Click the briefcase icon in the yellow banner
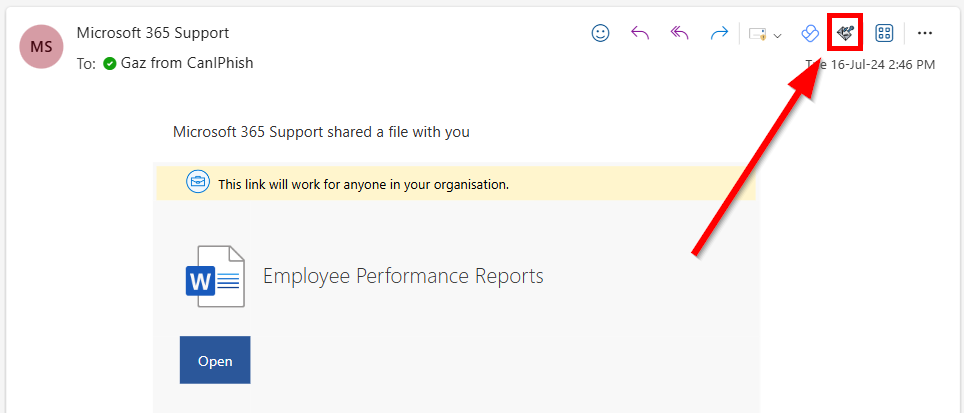The height and width of the screenshot is (413, 964). pyautogui.click(x=198, y=182)
